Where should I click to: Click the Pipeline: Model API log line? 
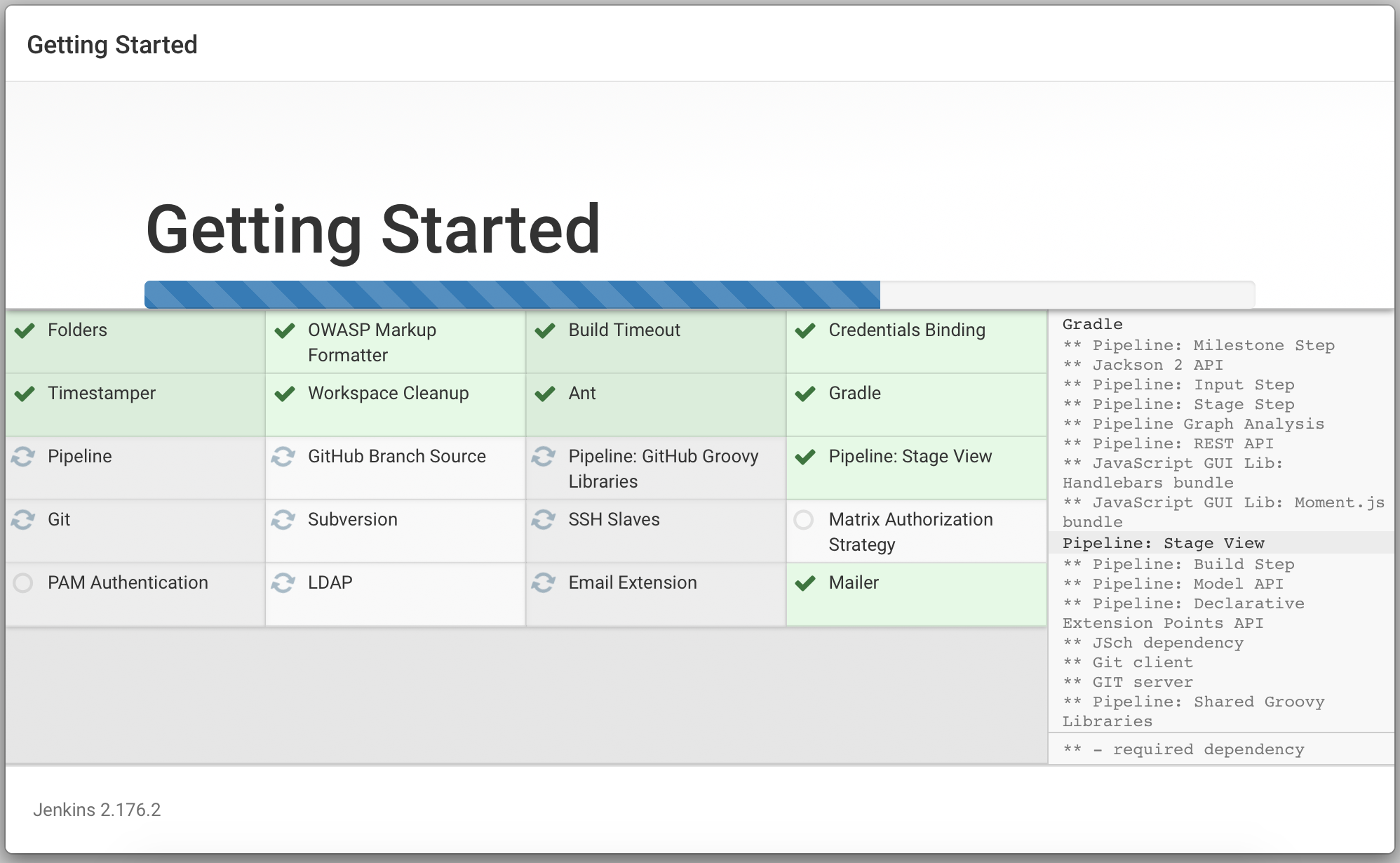tap(1173, 584)
